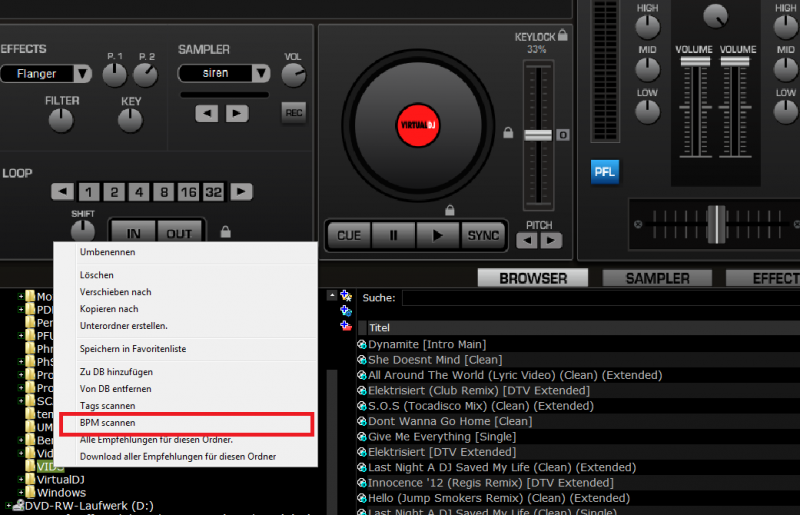This screenshot has width=800, height=515.
Task: Click the effect P.1 knob
Action: coord(115,75)
